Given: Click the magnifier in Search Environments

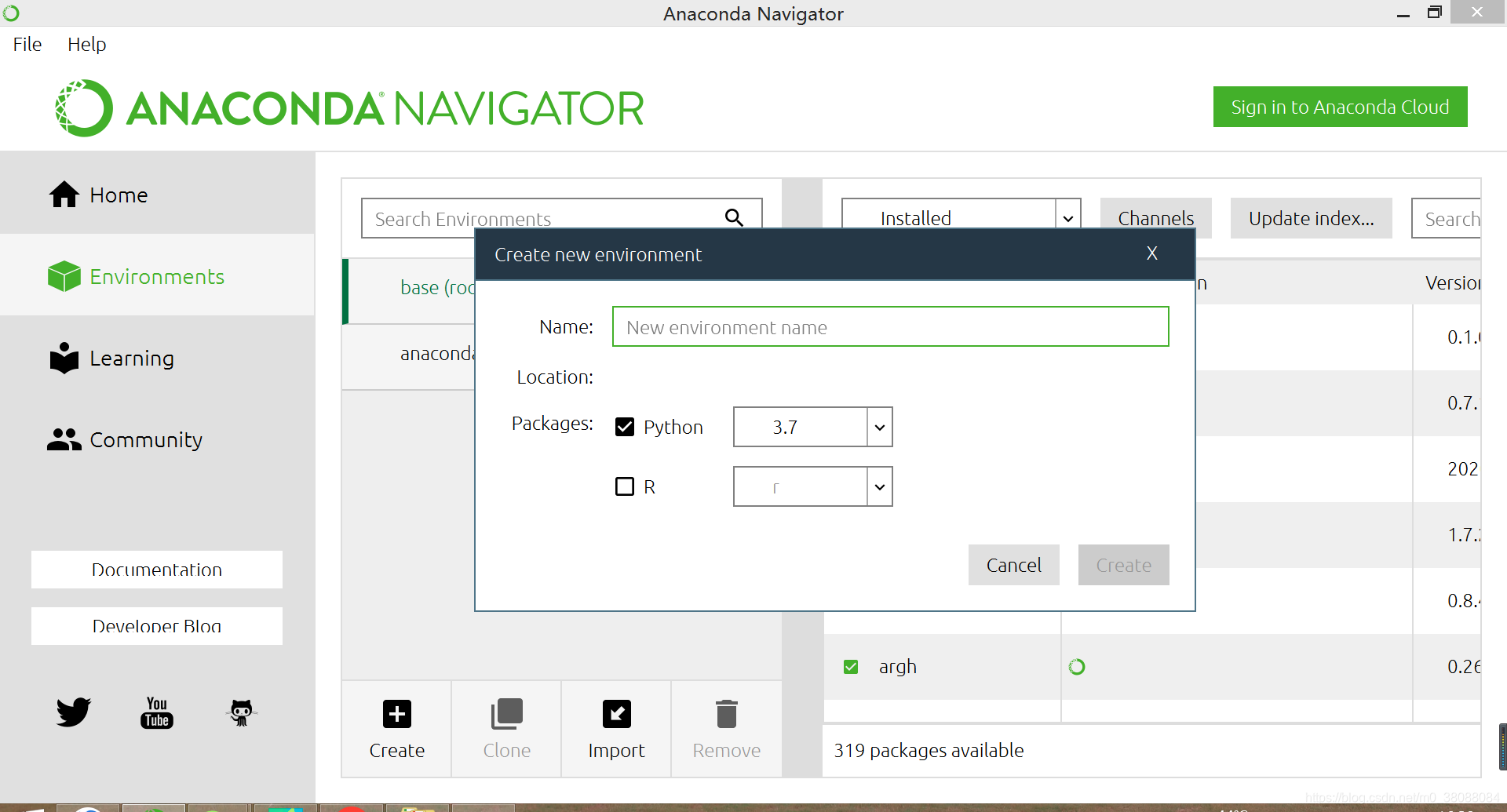Looking at the screenshot, I should pos(734,217).
